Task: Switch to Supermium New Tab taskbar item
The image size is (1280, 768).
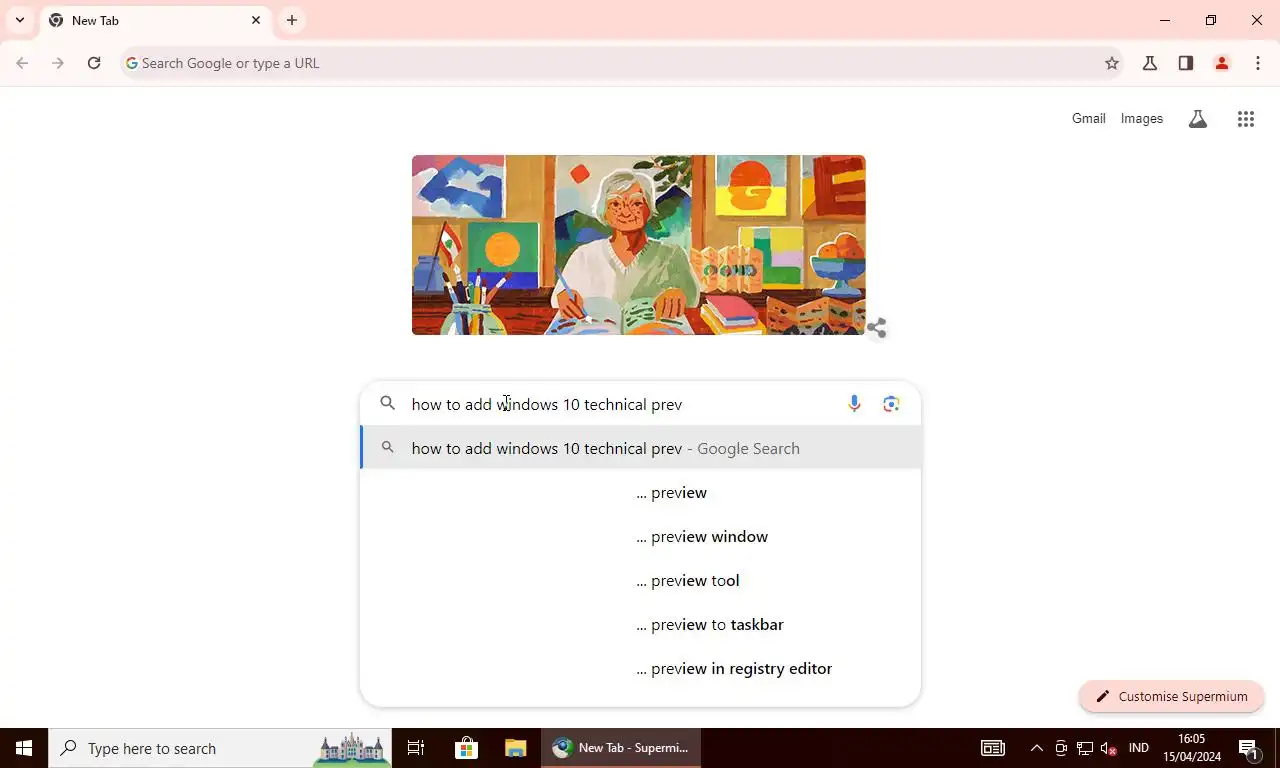Action: click(x=622, y=748)
